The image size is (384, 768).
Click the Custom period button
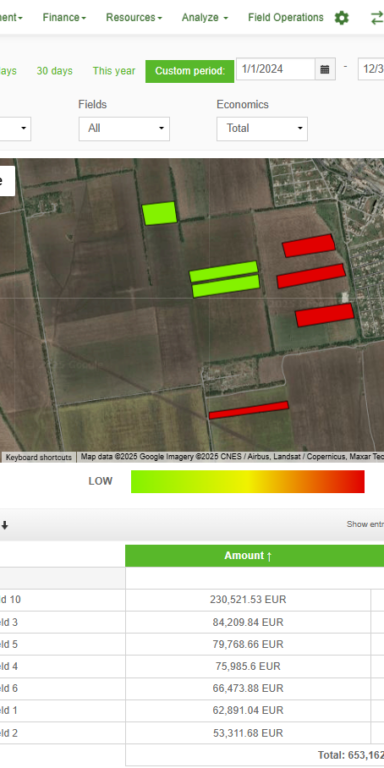(x=190, y=71)
